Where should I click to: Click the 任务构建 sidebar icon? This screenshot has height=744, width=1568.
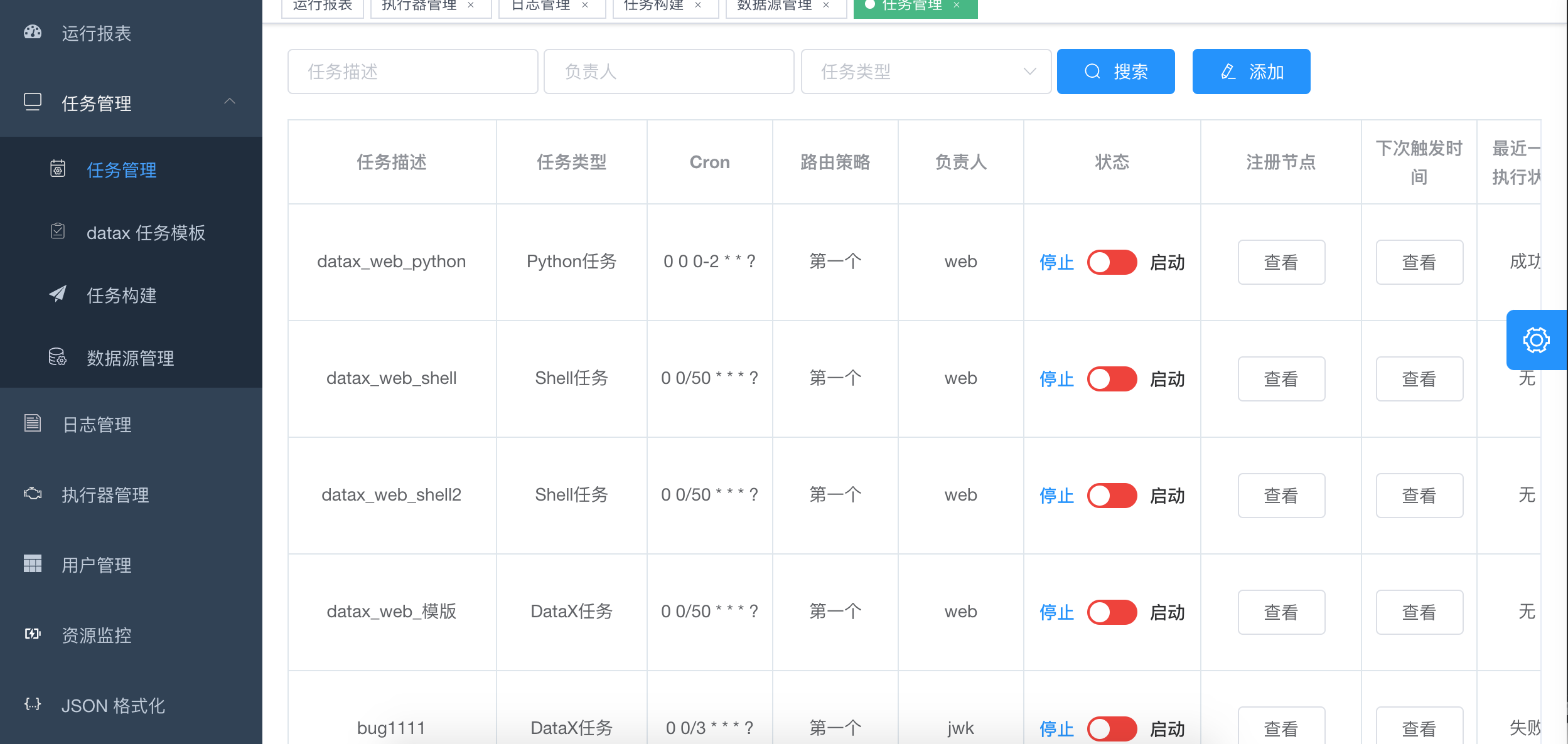click(56, 293)
